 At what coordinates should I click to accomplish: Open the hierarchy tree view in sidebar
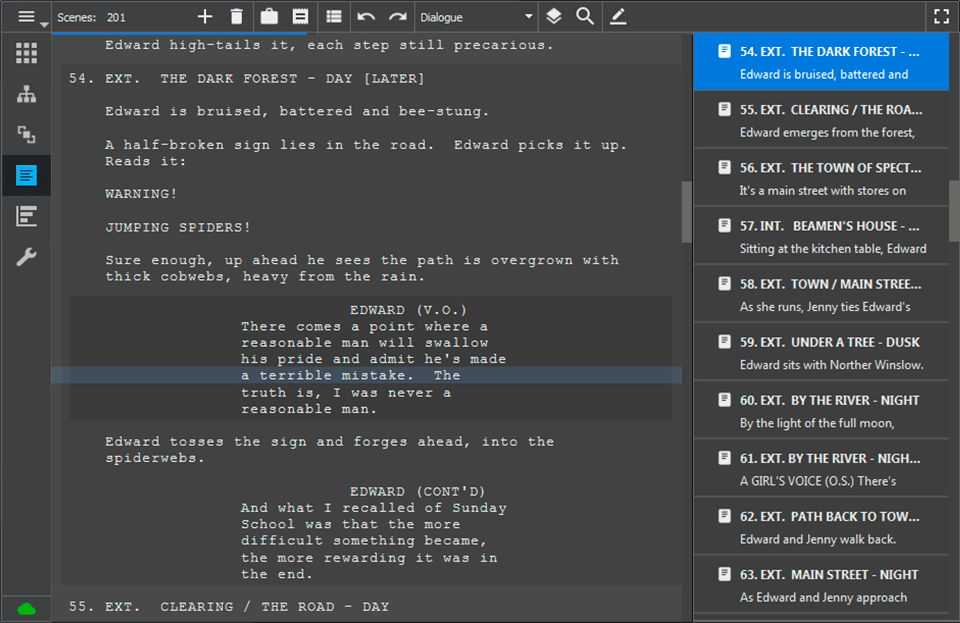coord(26,94)
